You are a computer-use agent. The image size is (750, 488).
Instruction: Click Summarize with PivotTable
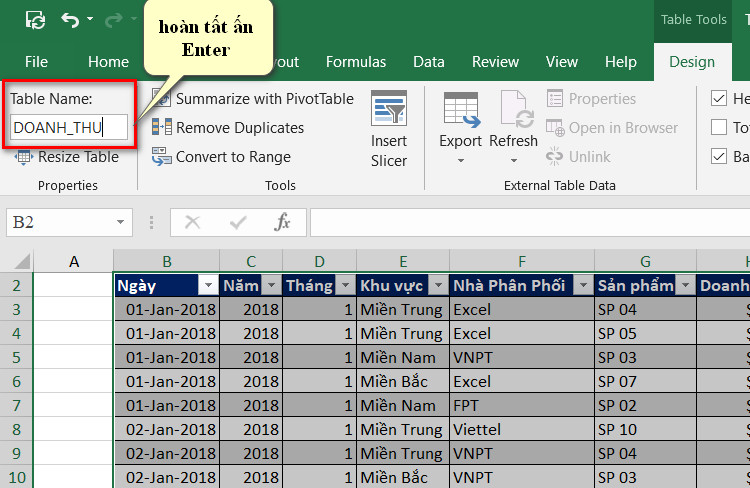click(253, 99)
